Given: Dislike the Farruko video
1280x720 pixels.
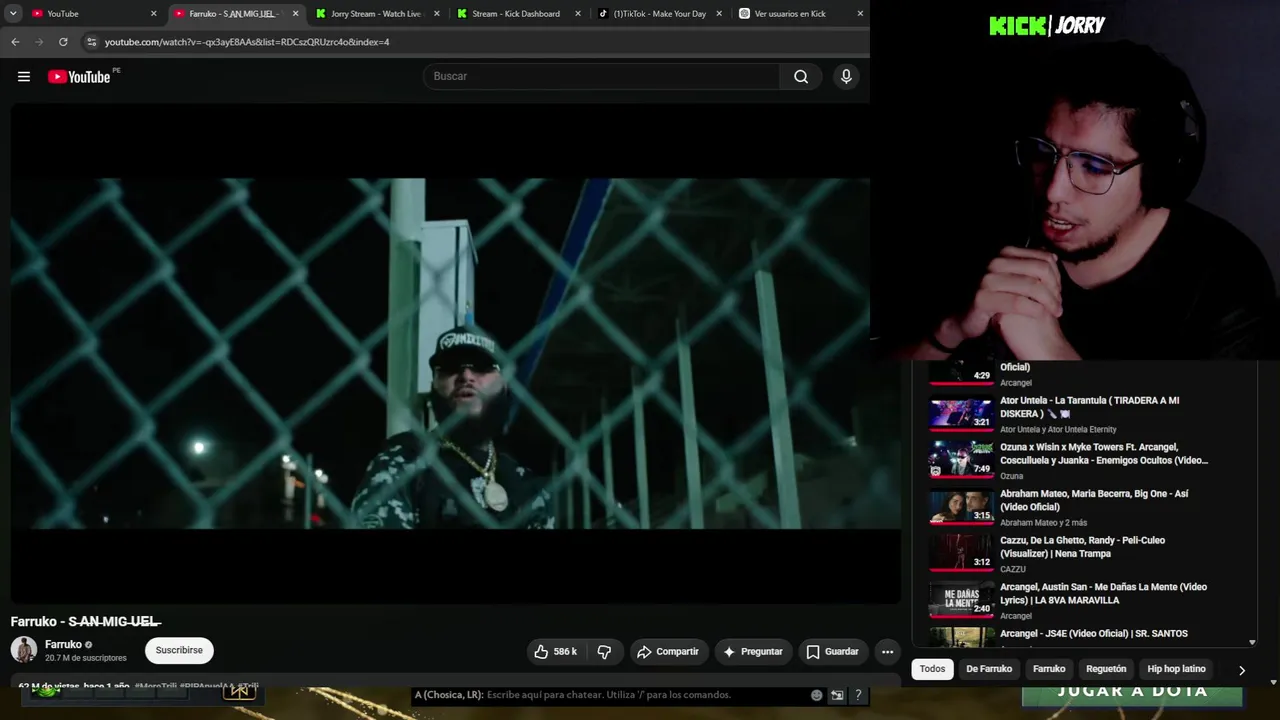Looking at the screenshot, I should pos(604,652).
